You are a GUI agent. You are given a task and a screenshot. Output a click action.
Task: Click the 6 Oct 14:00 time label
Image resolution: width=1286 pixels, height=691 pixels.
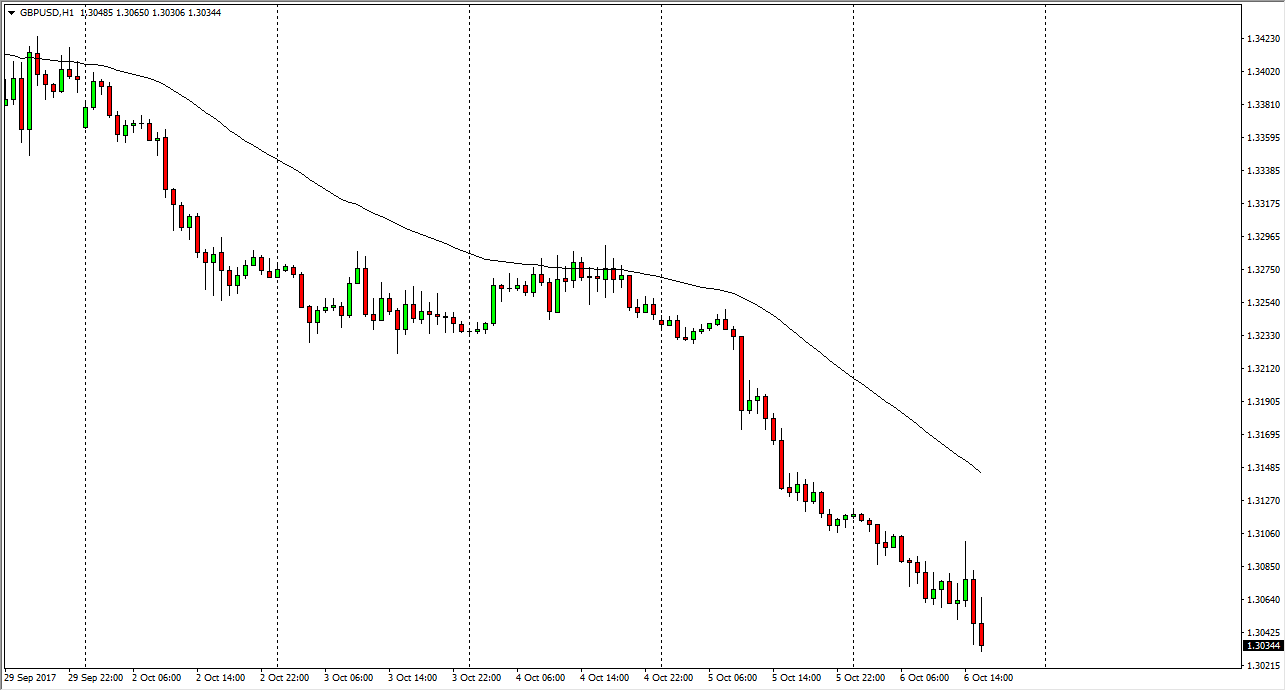pyautogui.click(x=988, y=678)
